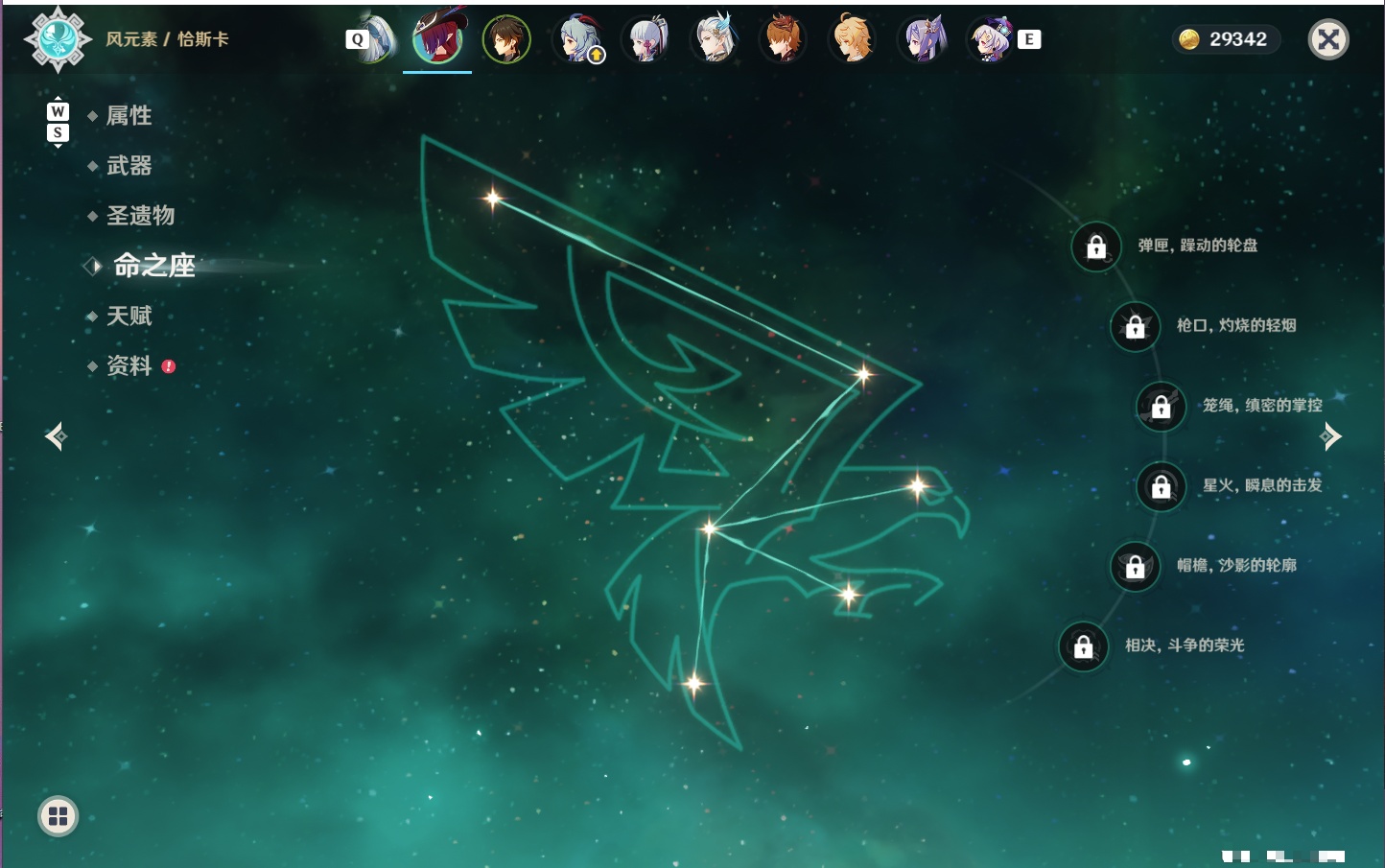Screen dimensions: 1385x868
Task: Pick the purple twin-tail Keqing portrait
Action: (x=922, y=39)
